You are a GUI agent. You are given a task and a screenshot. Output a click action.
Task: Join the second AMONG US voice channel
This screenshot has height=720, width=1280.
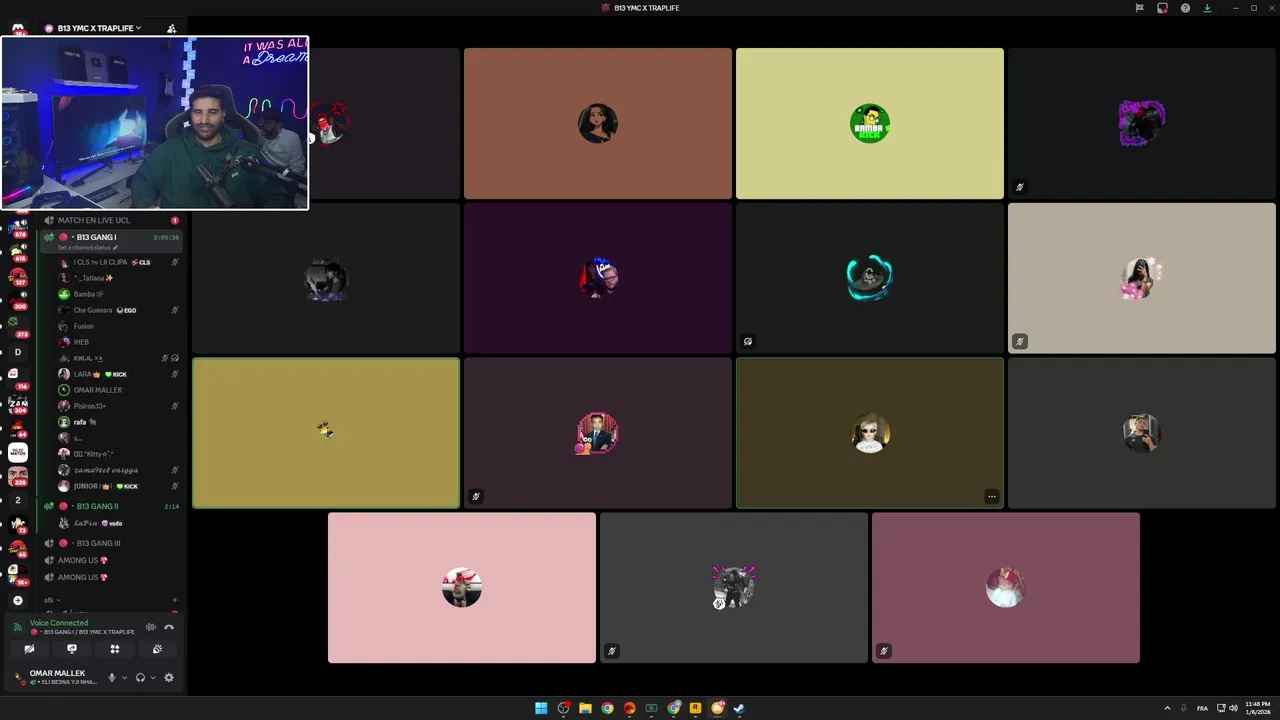coord(111,577)
